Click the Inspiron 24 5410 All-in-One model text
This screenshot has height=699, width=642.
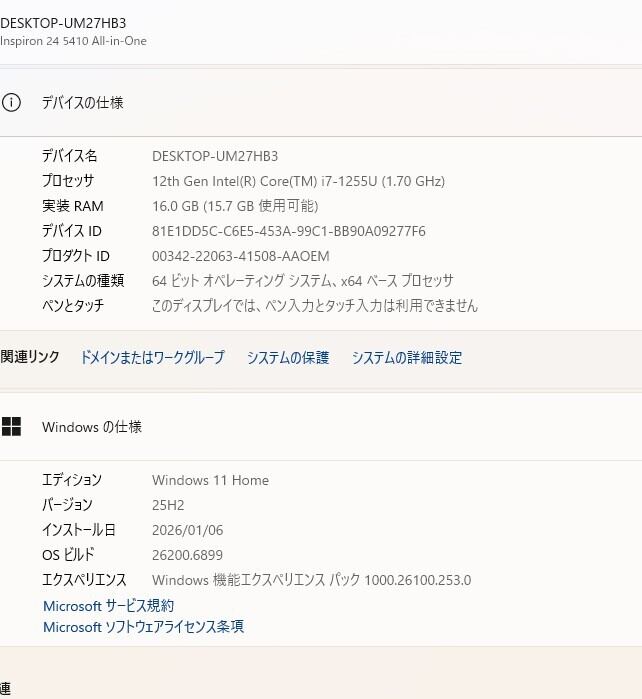(73, 41)
